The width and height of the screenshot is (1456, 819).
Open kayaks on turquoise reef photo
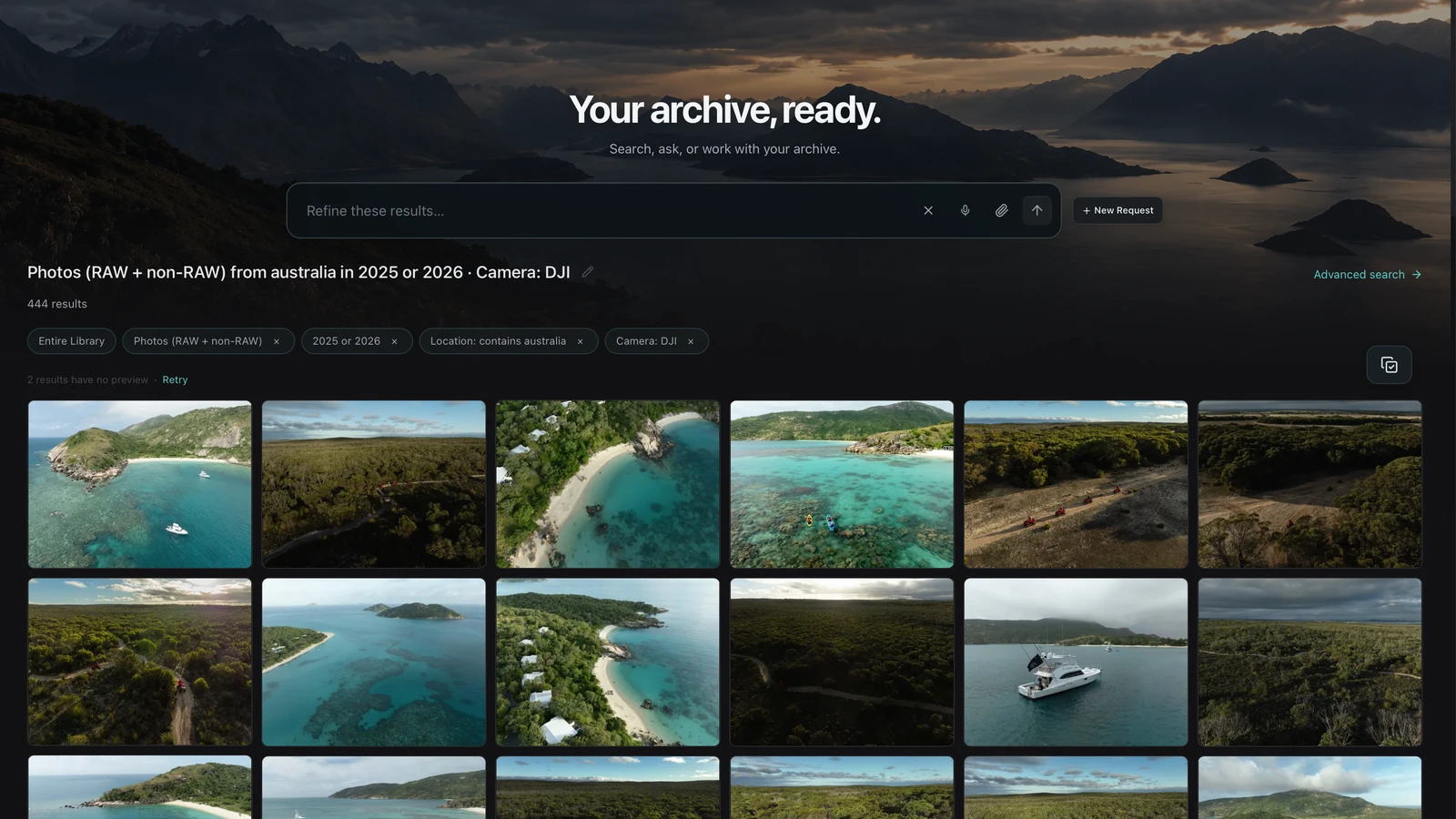click(x=842, y=484)
